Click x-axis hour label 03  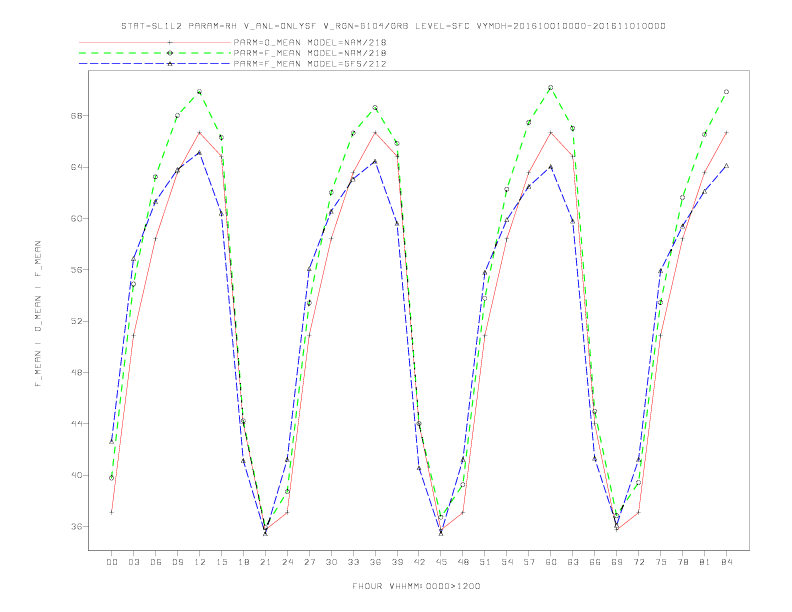point(133,562)
